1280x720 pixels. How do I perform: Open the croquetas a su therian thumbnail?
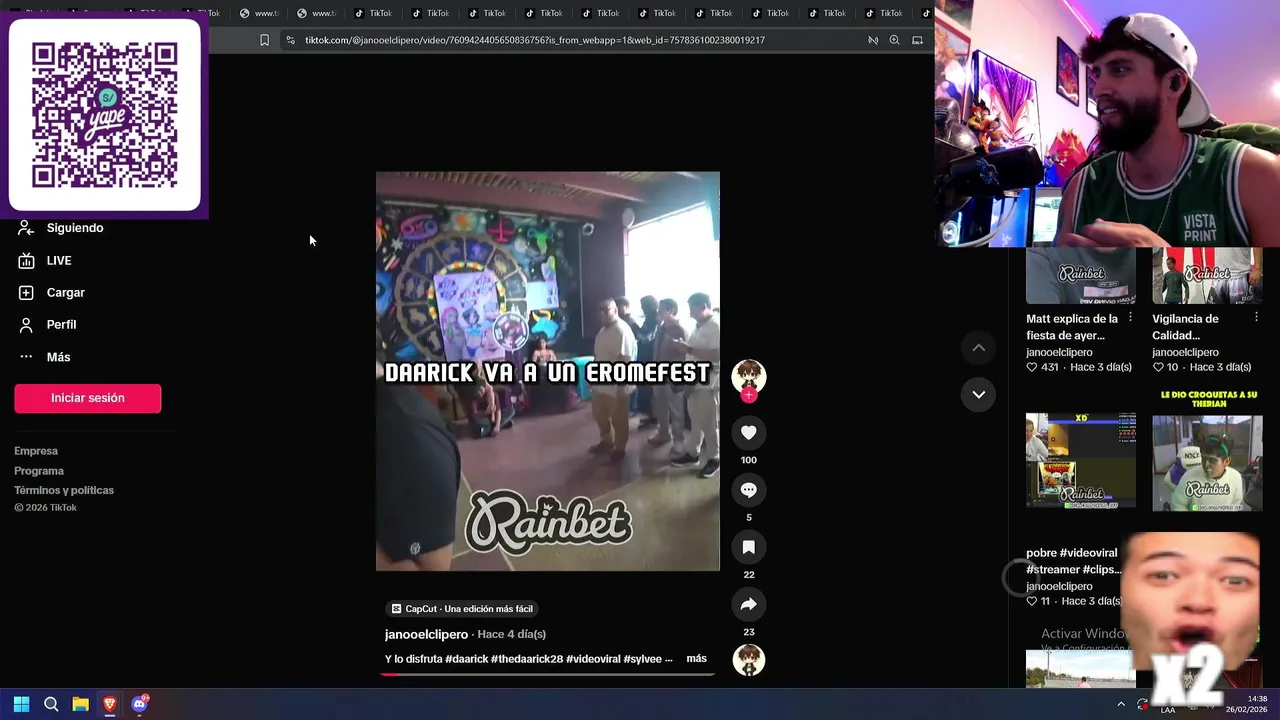coord(1207,449)
